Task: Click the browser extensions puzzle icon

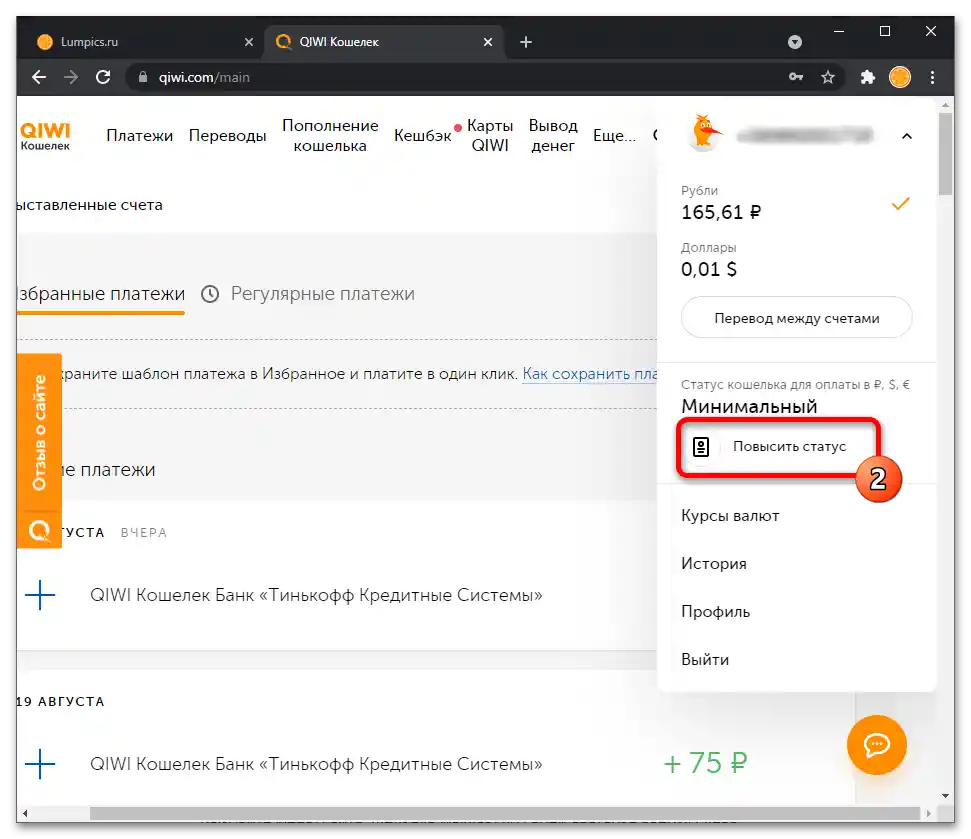Action: click(867, 77)
